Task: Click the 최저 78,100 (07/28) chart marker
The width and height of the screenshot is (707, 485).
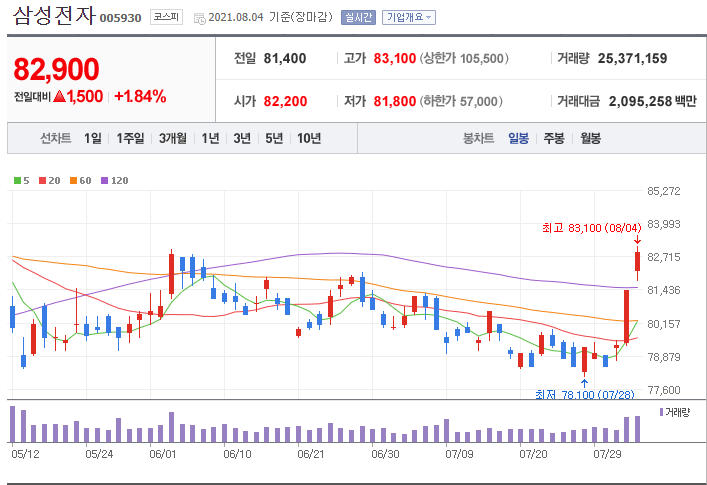Action: pyautogui.click(x=585, y=394)
